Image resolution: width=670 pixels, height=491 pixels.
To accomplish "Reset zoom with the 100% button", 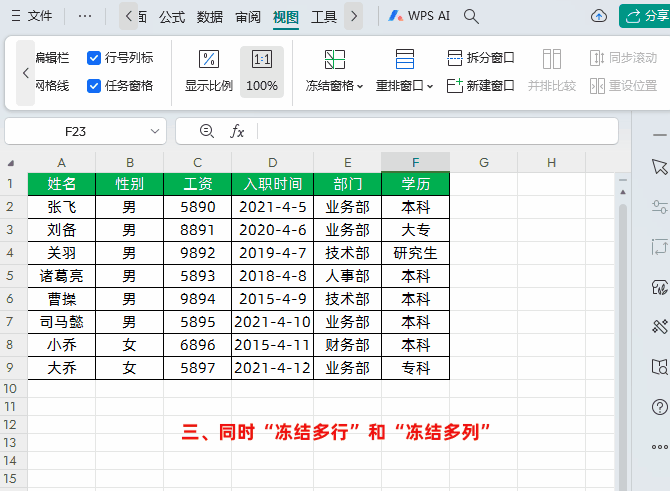I will point(262,71).
